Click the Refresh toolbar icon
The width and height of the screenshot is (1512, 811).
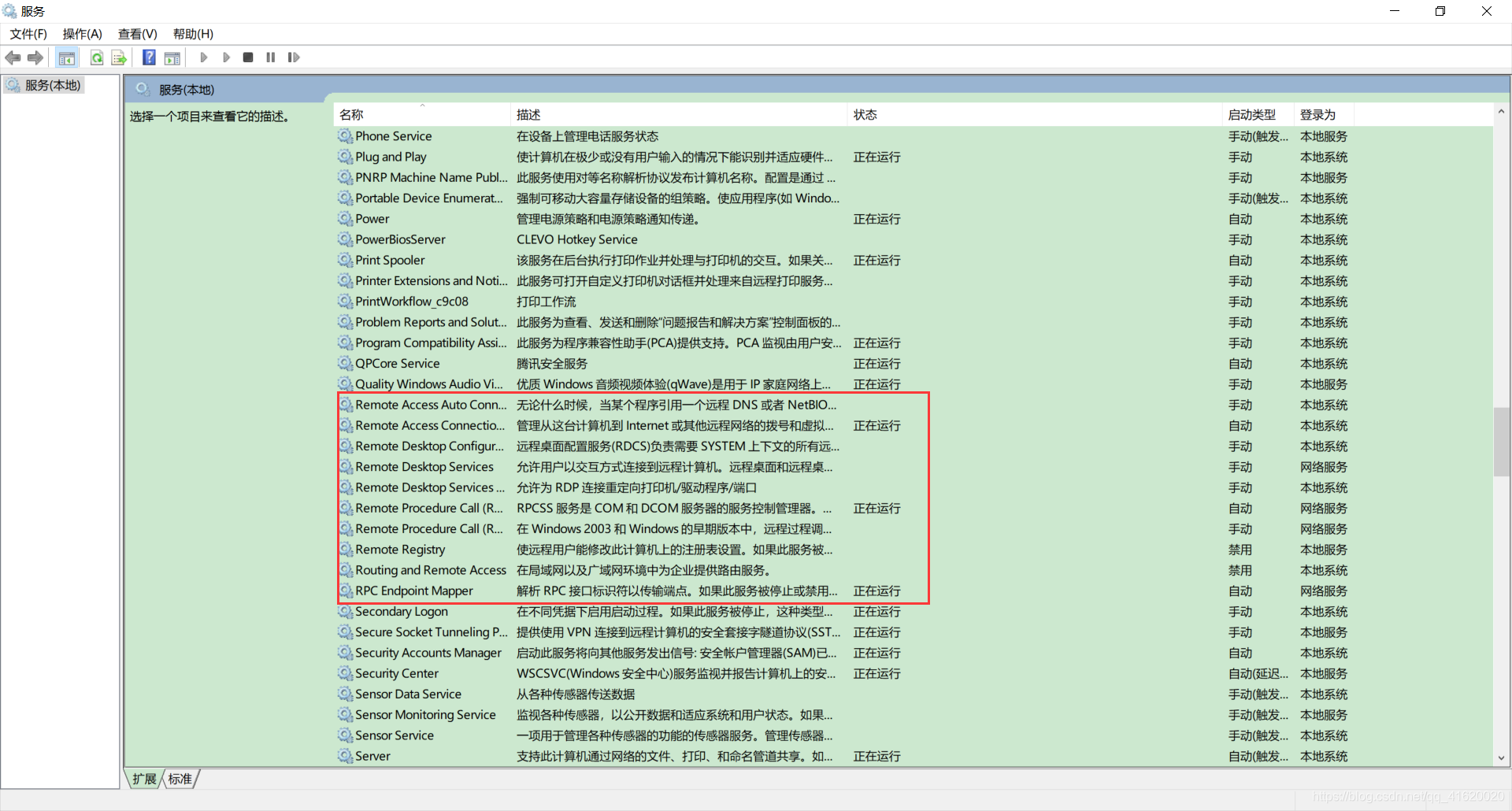[x=97, y=57]
